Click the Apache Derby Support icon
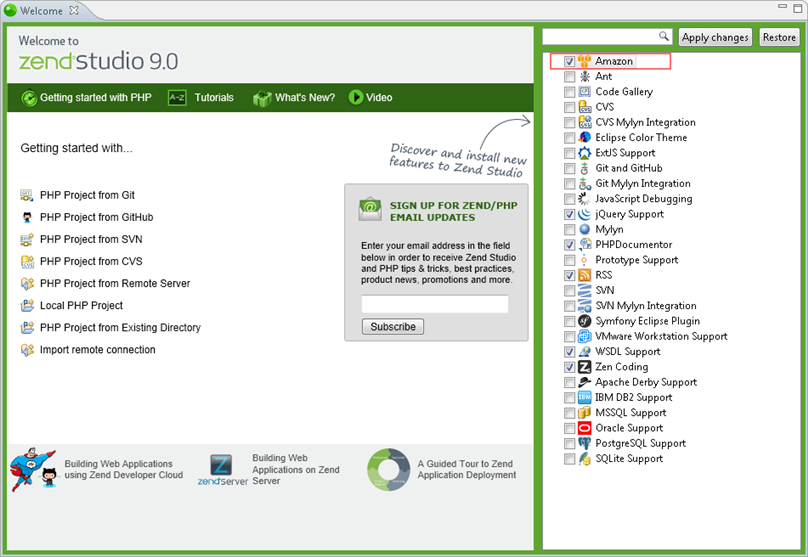 point(584,382)
